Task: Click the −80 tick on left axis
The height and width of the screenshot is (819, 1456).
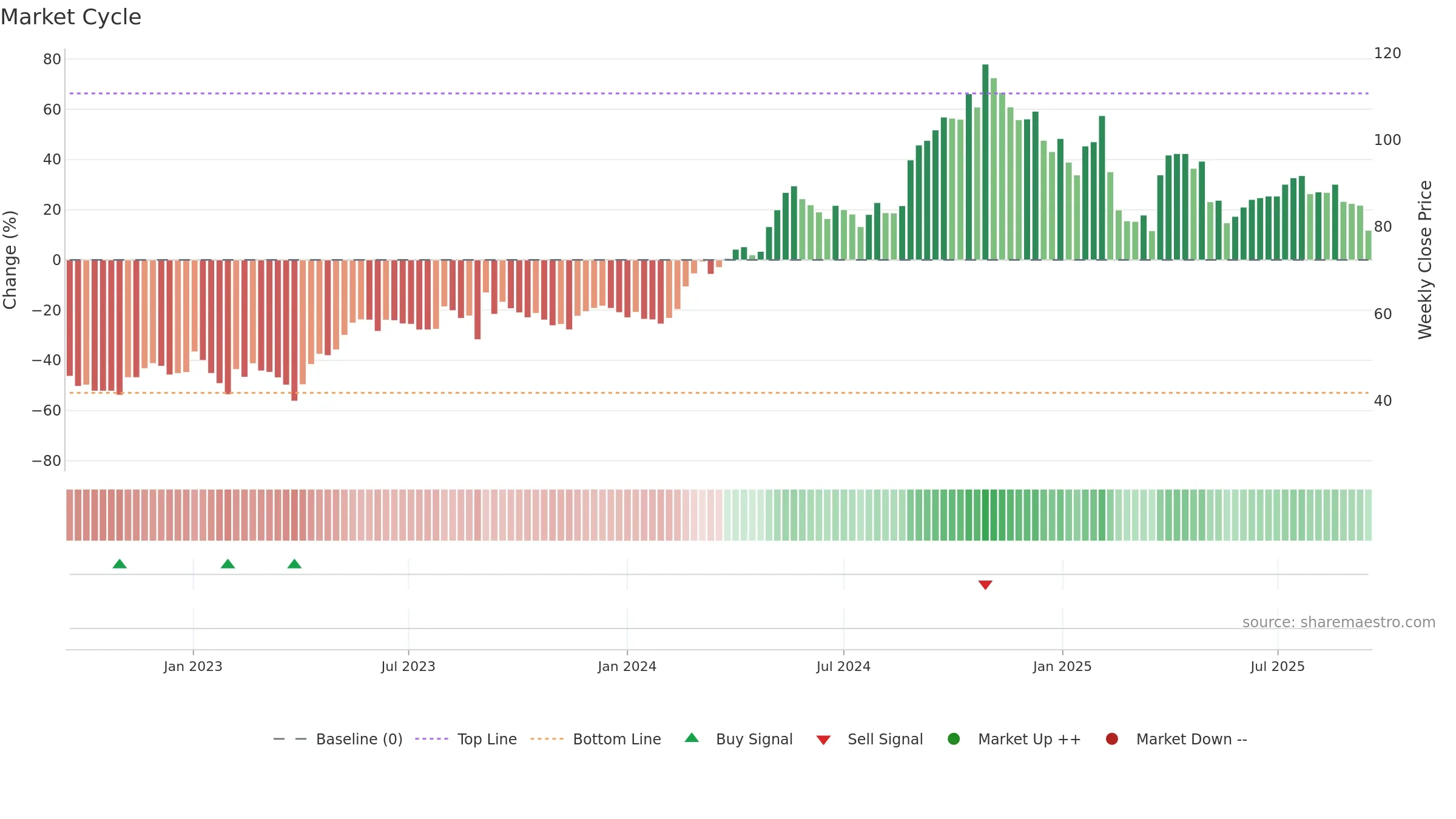Action: 47,461
